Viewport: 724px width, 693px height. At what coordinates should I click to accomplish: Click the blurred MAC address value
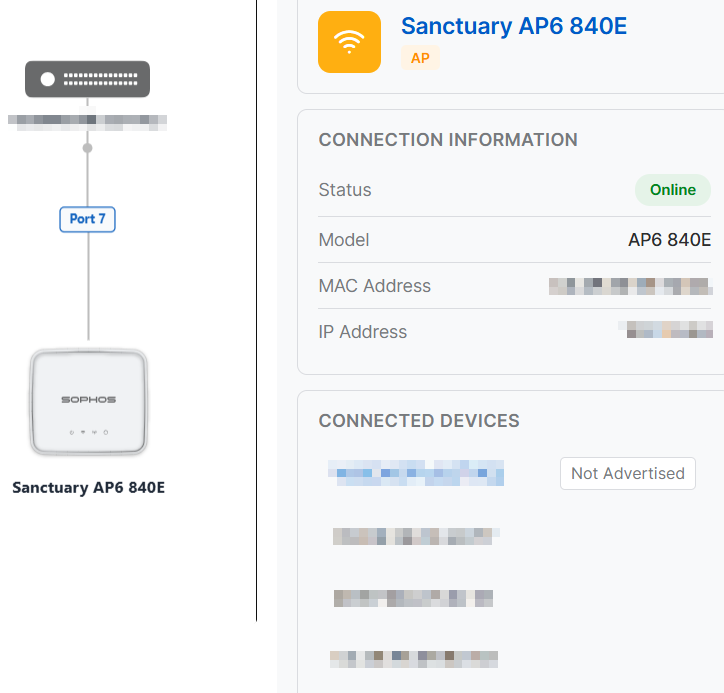(x=631, y=286)
